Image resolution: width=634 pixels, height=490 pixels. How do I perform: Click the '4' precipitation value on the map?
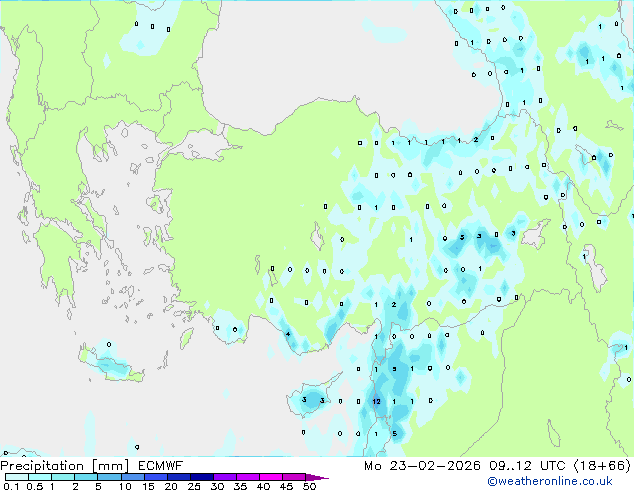(288, 334)
